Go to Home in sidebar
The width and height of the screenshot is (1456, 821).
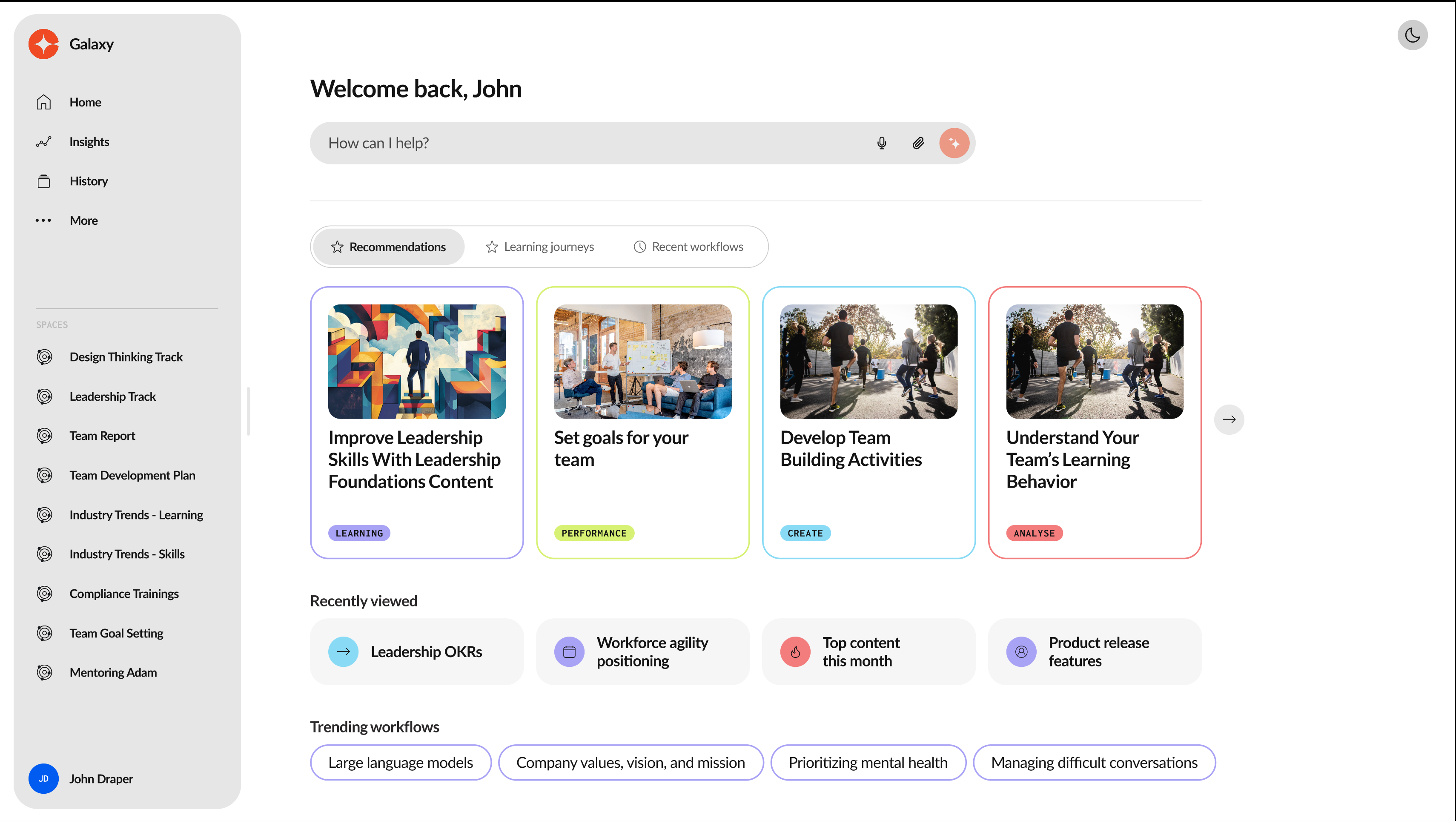click(85, 102)
